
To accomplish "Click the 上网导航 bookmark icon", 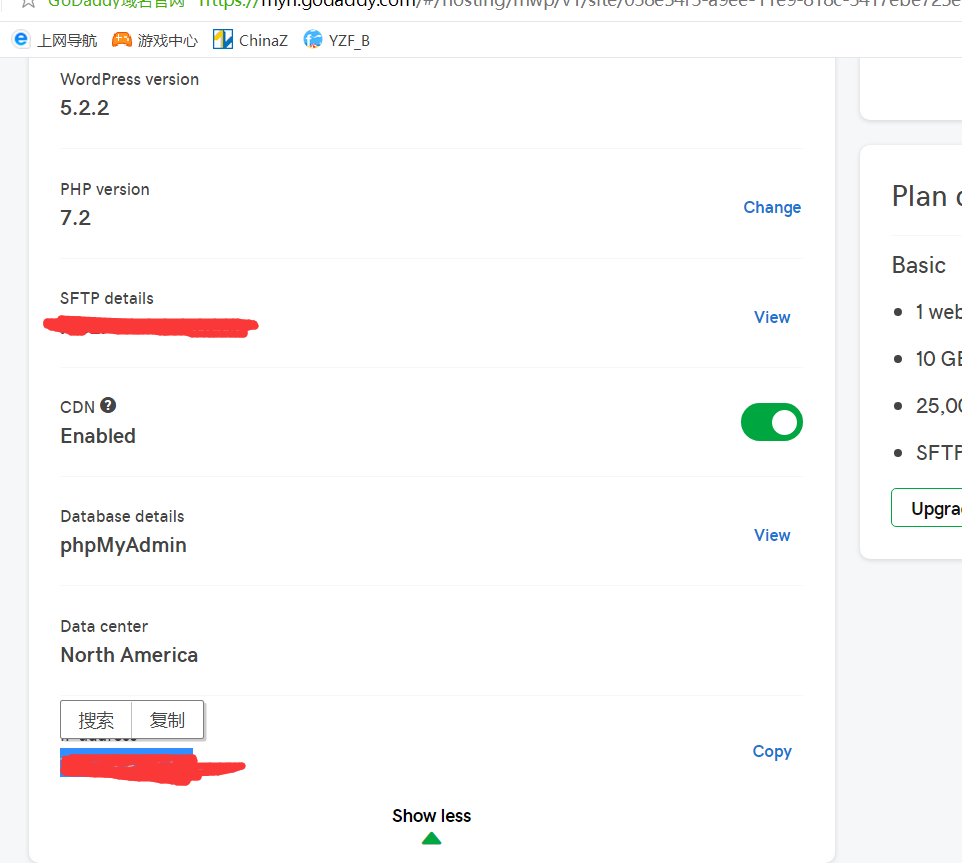I will click(21, 40).
